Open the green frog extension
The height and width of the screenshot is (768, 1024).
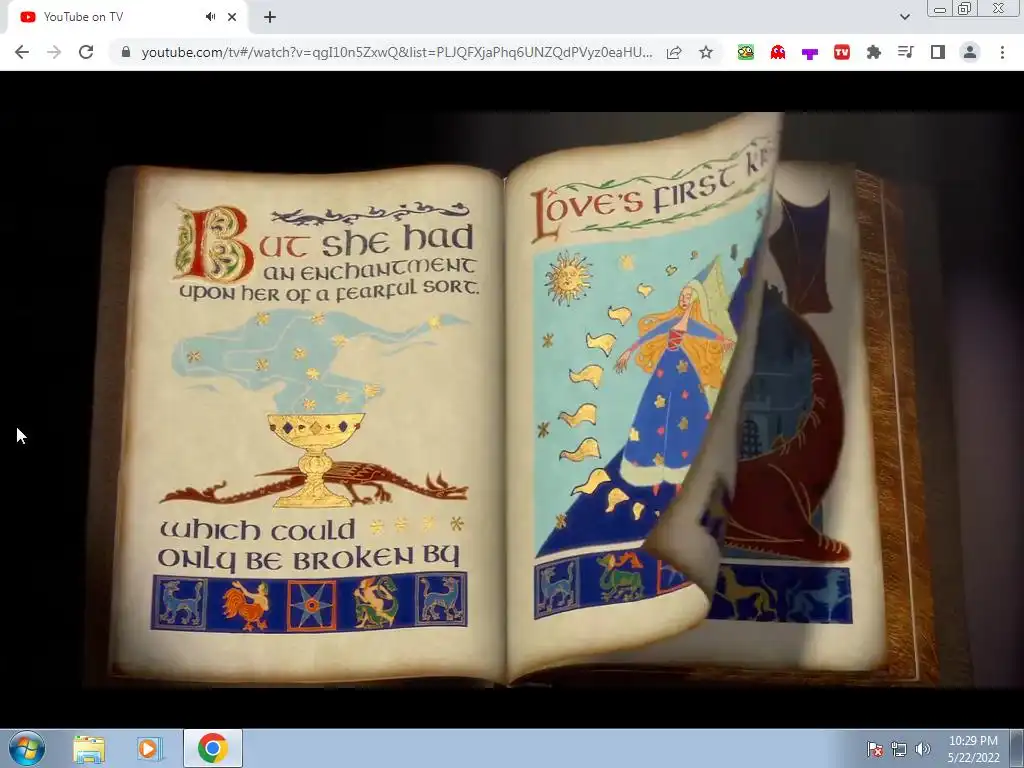click(746, 52)
